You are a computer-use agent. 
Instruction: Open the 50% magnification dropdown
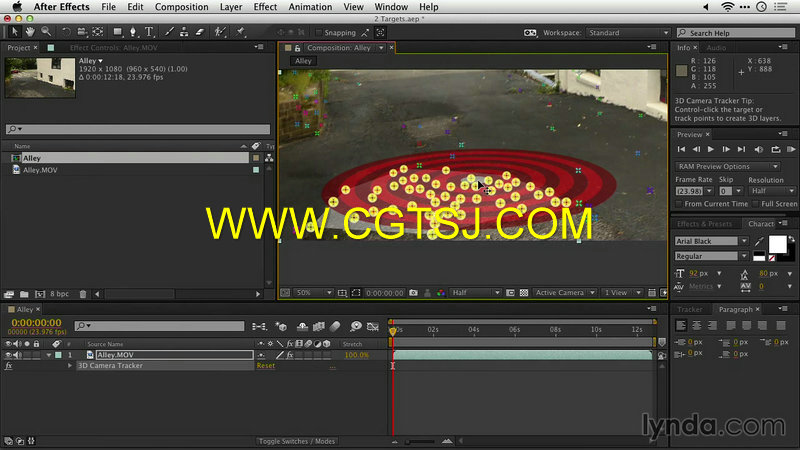tap(314, 293)
